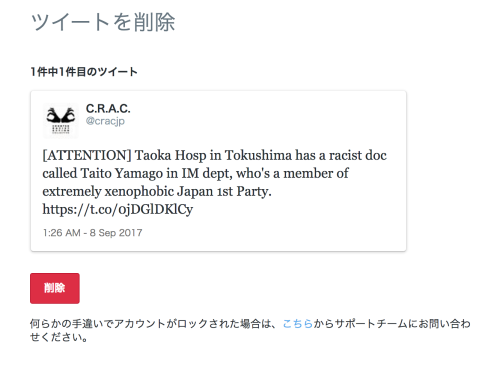500x381 pixels.
Task: Click the red 削除 delete button
Action: (55, 288)
